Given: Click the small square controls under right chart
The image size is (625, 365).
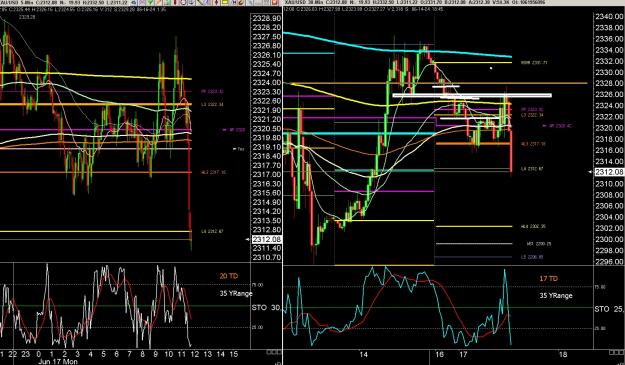Looking at the screenshot, I should pos(617,352).
